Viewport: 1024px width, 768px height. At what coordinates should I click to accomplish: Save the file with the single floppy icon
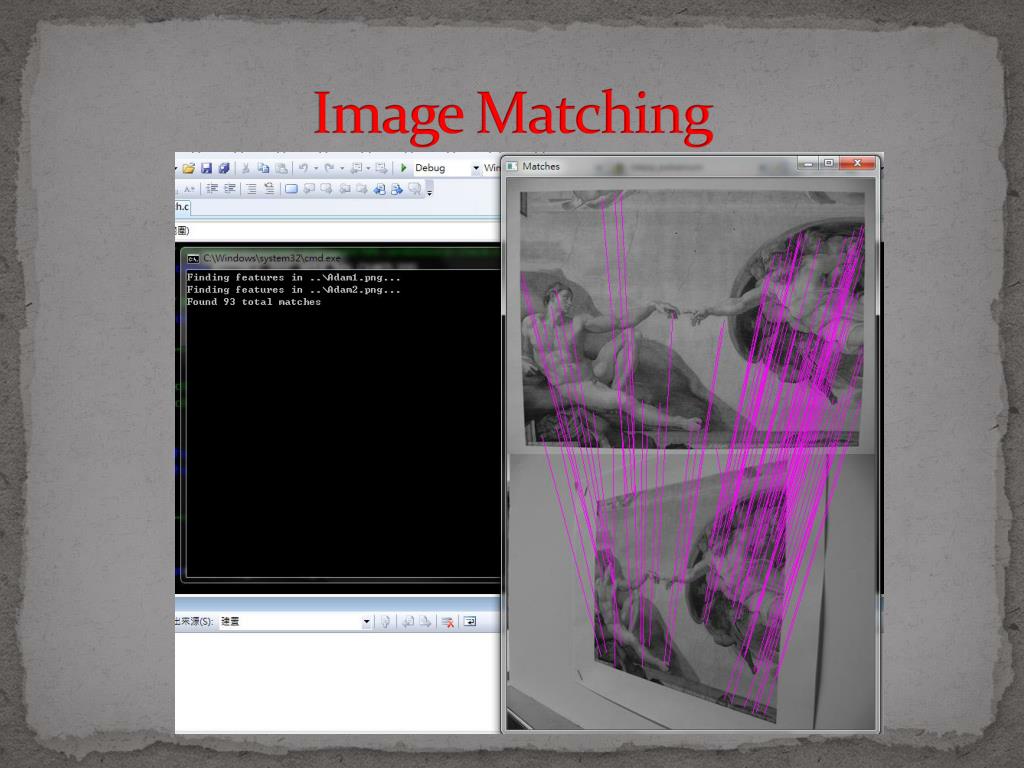(x=206, y=168)
